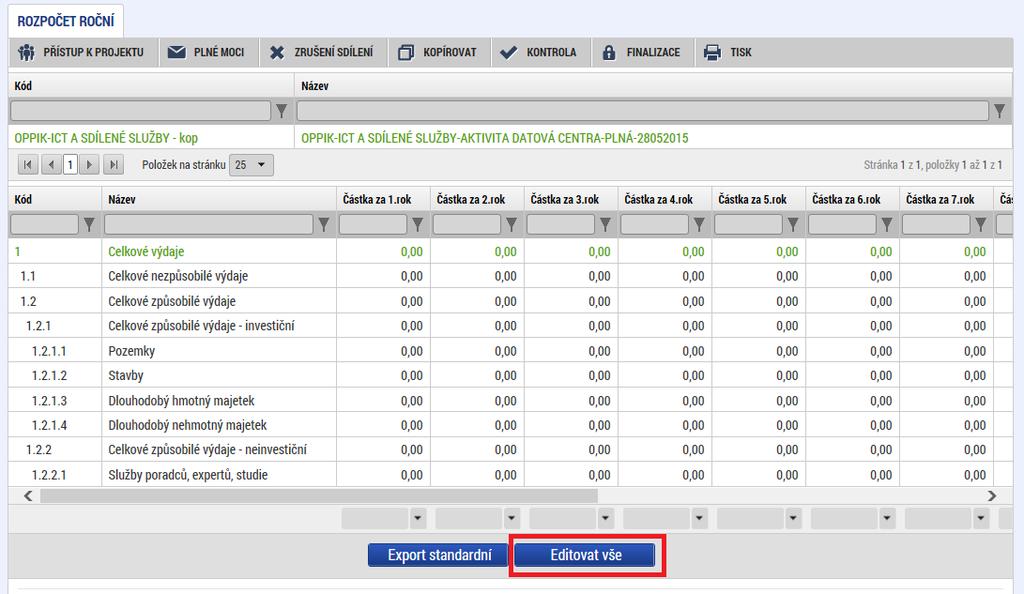This screenshot has width=1024, height=594.
Task: Click the Částka za 4.rok filter funnel
Action: pos(699,225)
